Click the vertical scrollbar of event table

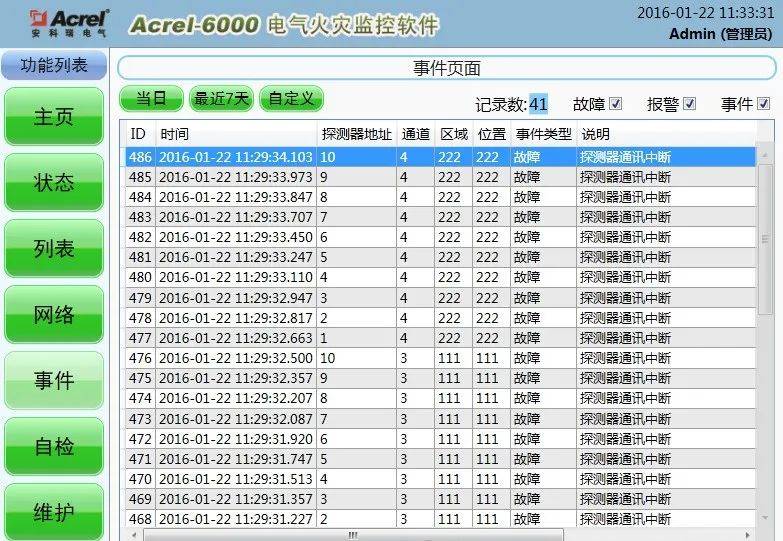(x=765, y=330)
